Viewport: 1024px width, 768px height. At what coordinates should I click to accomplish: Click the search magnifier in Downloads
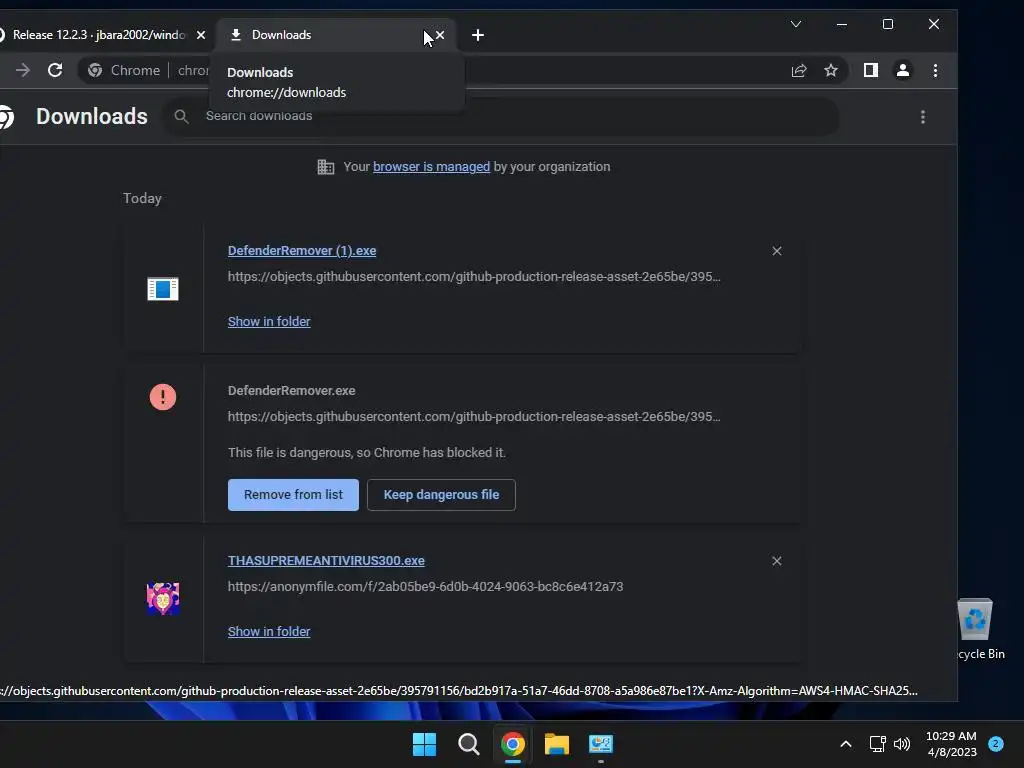182,116
